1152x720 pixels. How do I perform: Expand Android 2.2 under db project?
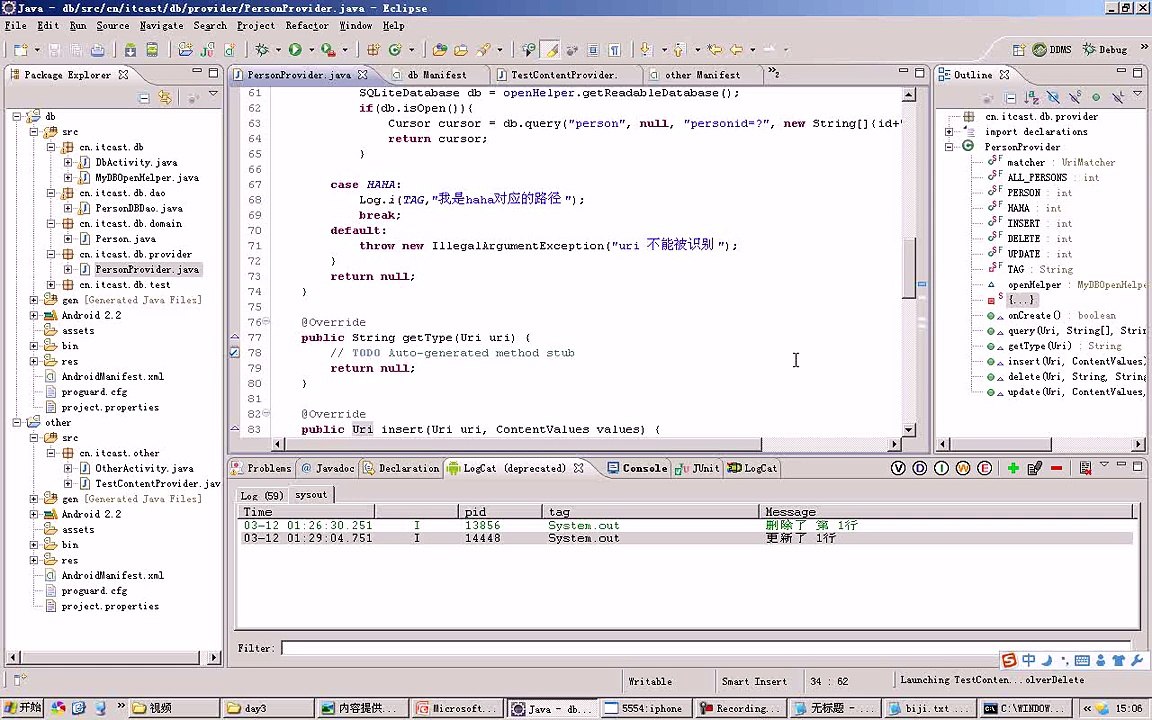click(x=34, y=315)
